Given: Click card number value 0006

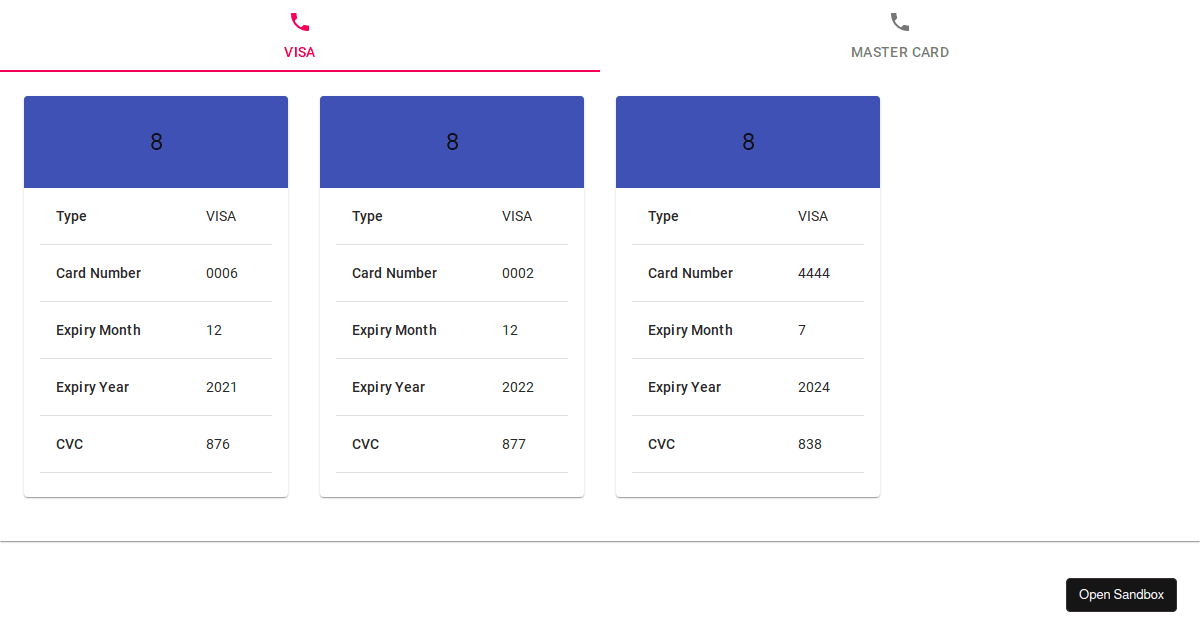Looking at the screenshot, I should pos(222,273).
